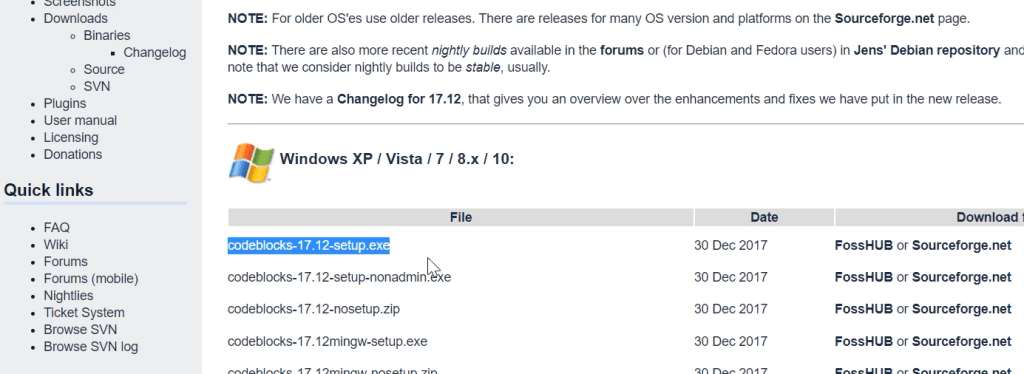The image size is (1024, 374).
Task: Open the Binaries sub-item
Action: pos(107,35)
